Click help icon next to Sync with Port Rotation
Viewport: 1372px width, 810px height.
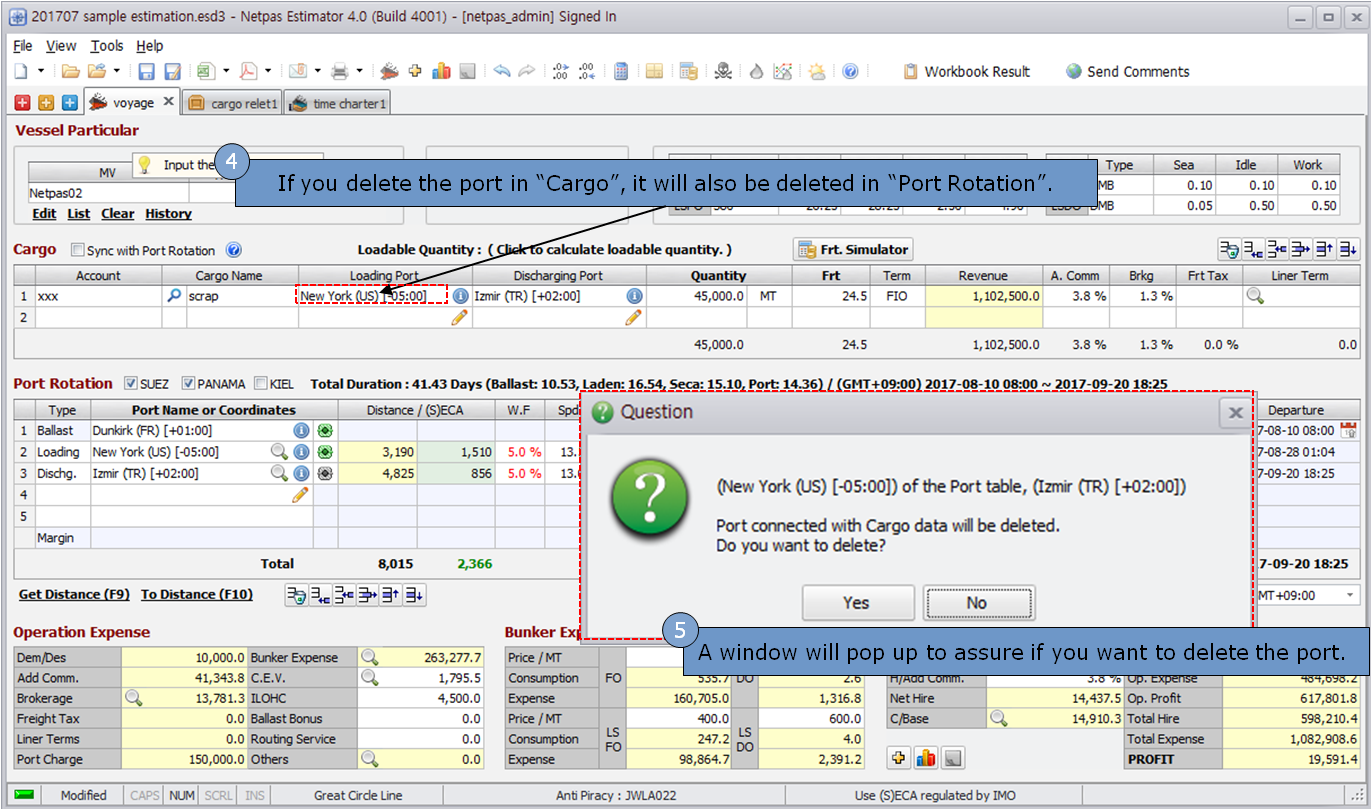click(234, 250)
